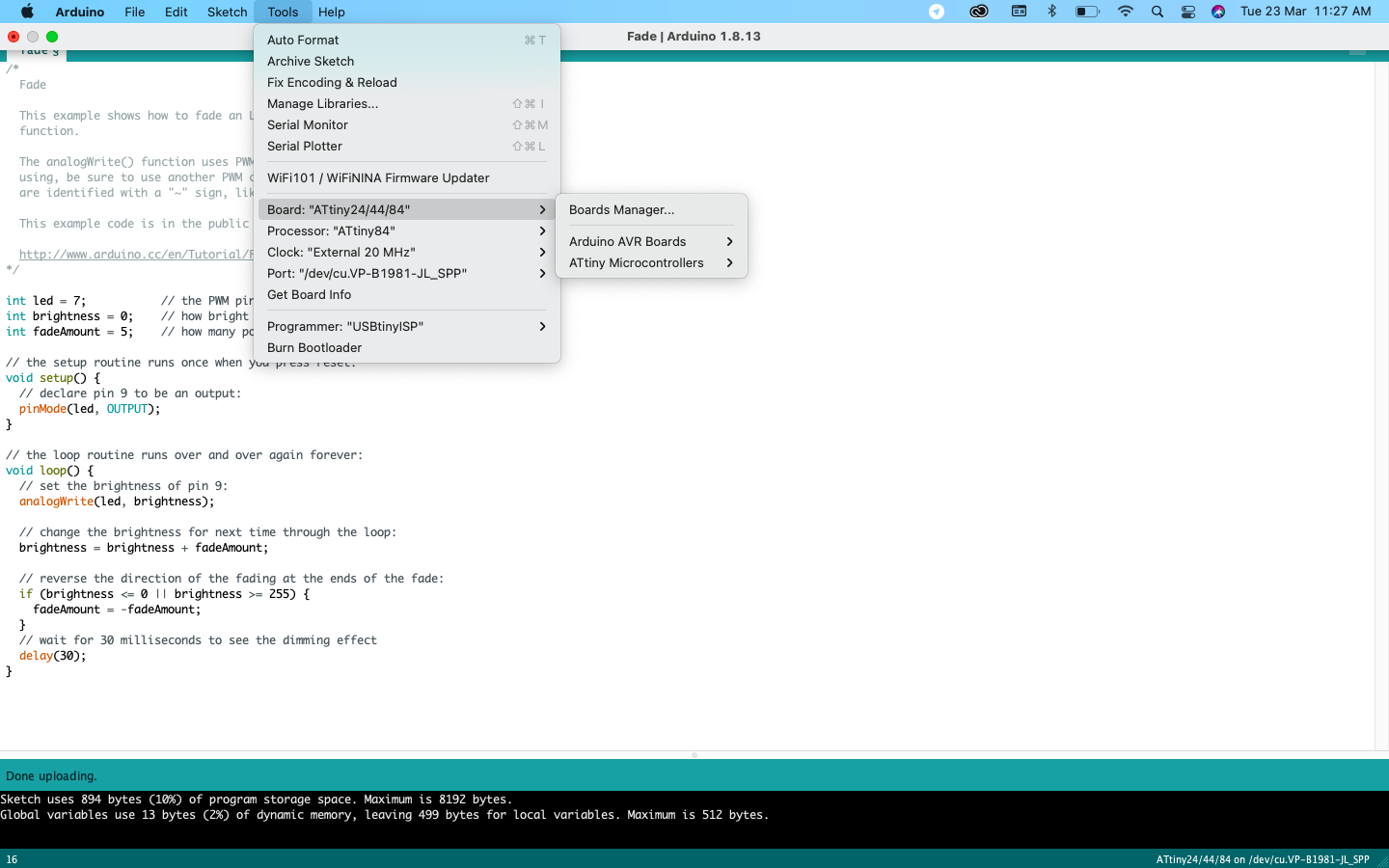Open the Wi-Fi status menu

tap(1125, 12)
